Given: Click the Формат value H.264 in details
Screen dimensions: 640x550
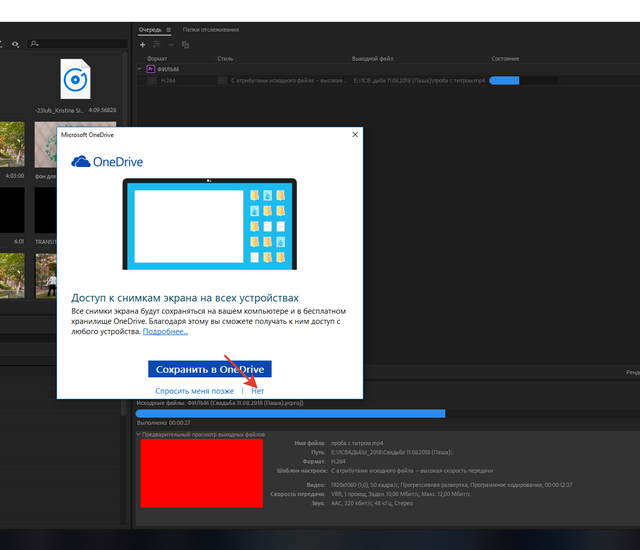Looking at the screenshot, I should [338, 461].
